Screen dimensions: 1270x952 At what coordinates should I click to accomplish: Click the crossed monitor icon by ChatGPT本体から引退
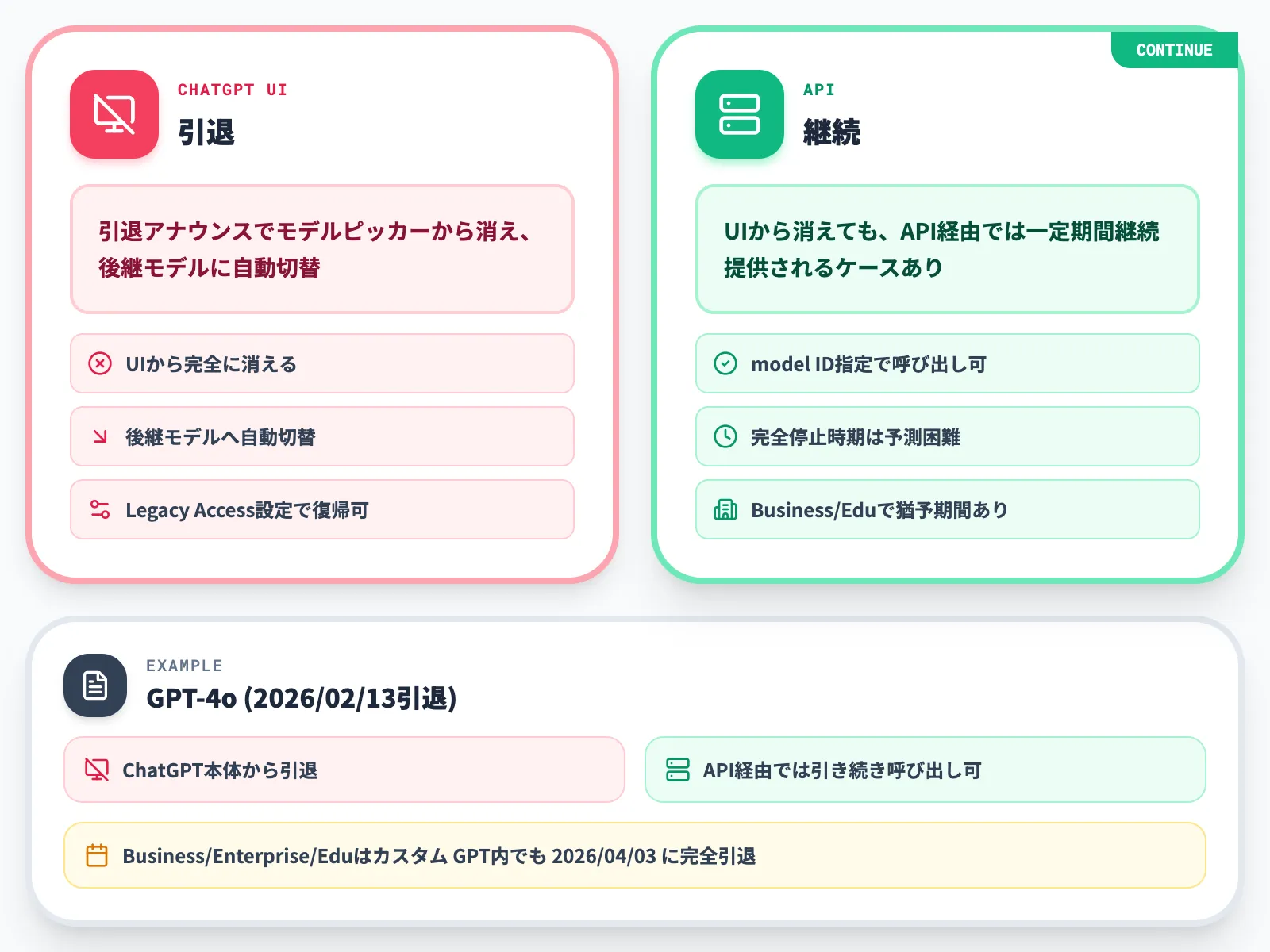97,770
